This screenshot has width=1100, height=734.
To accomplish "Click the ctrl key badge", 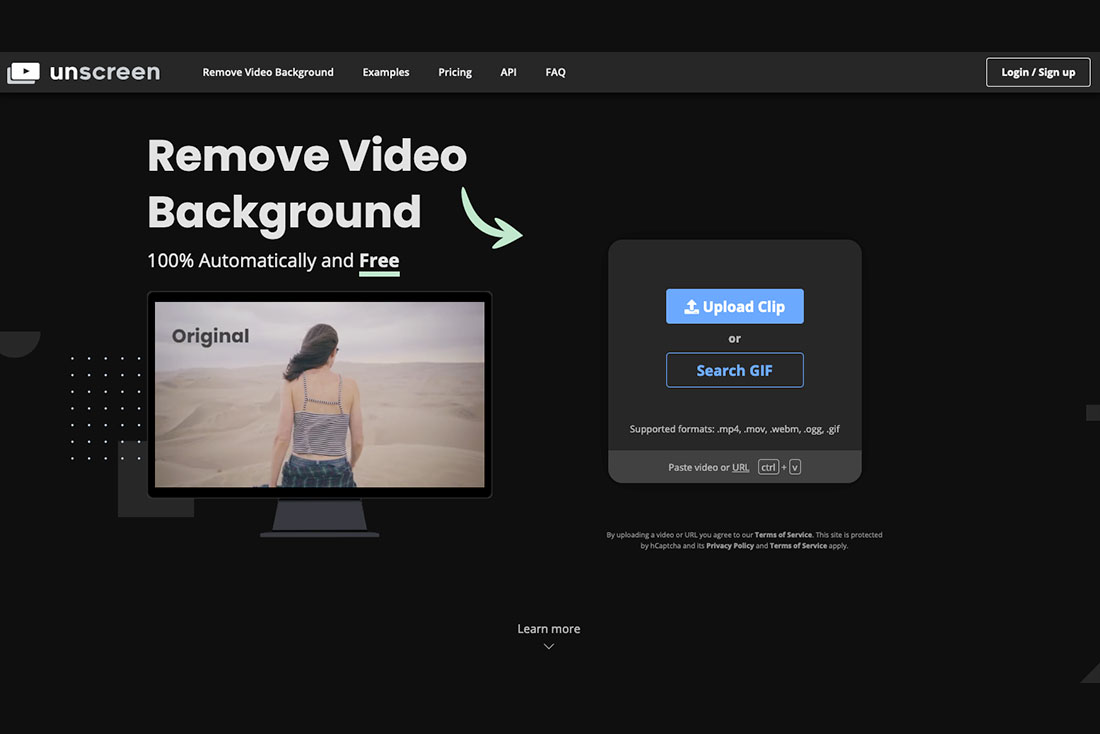I will 768,467.
